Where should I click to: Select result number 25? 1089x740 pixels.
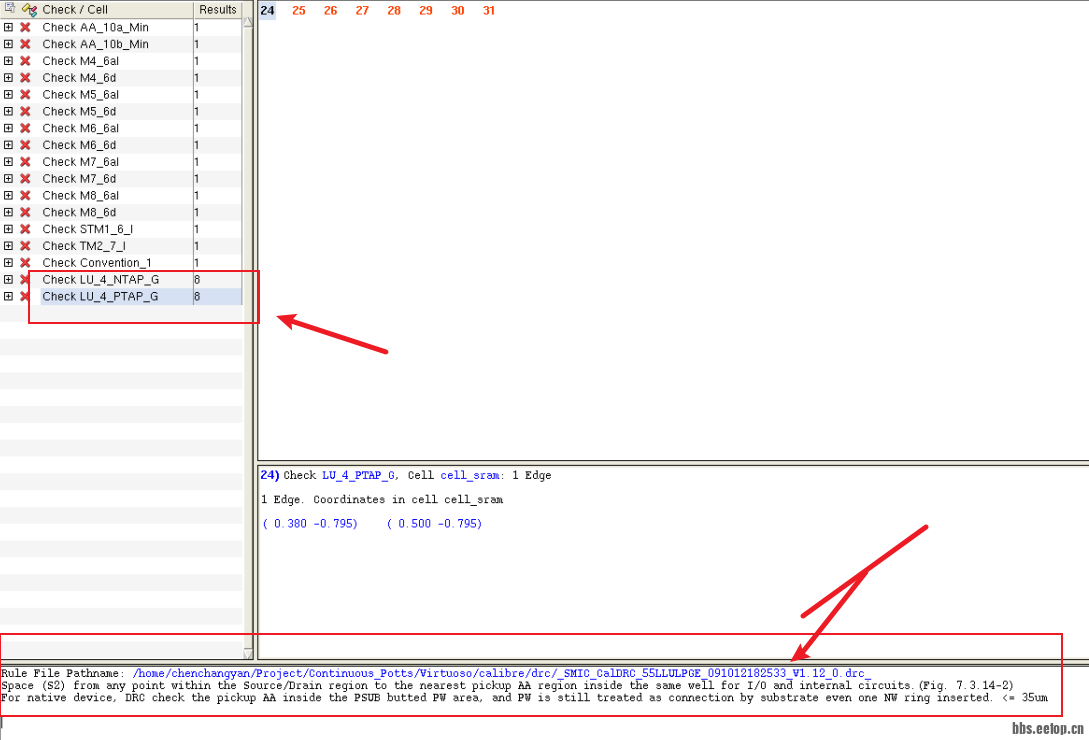(299, 10)
